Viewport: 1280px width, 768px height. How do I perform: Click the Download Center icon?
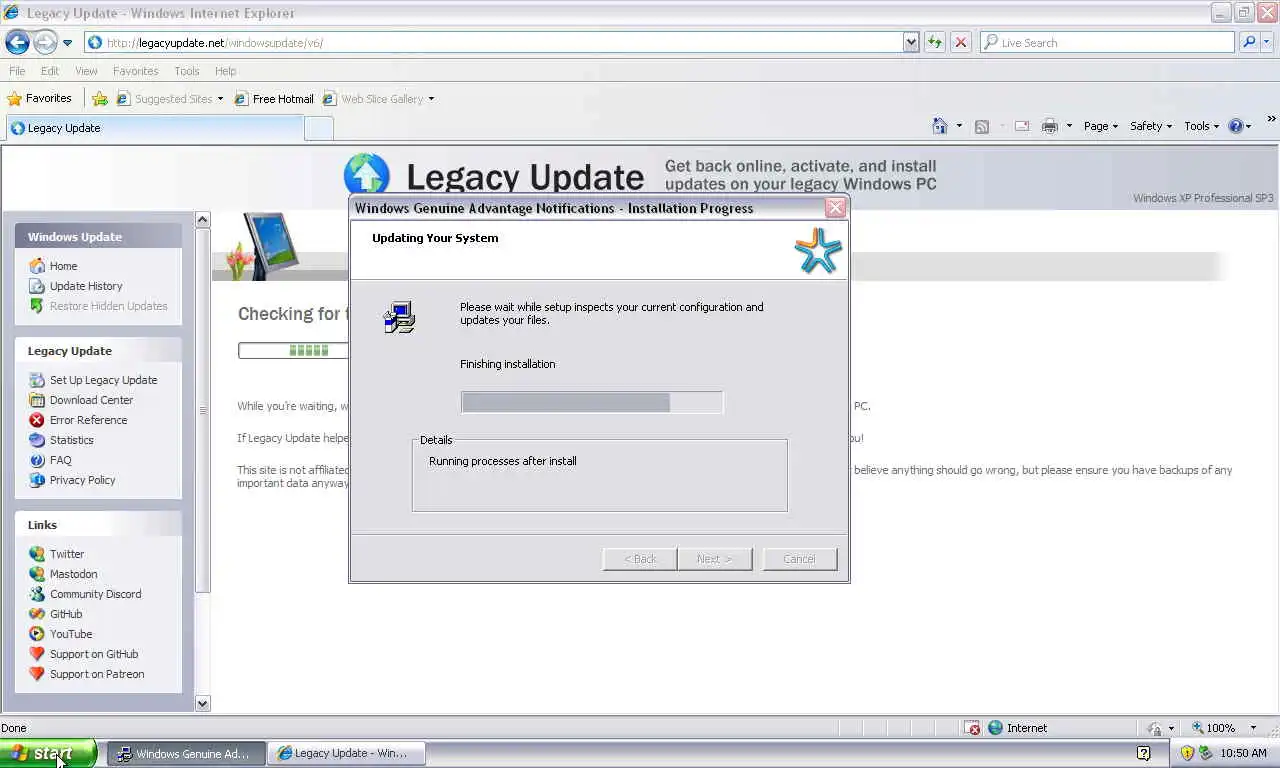37,400
